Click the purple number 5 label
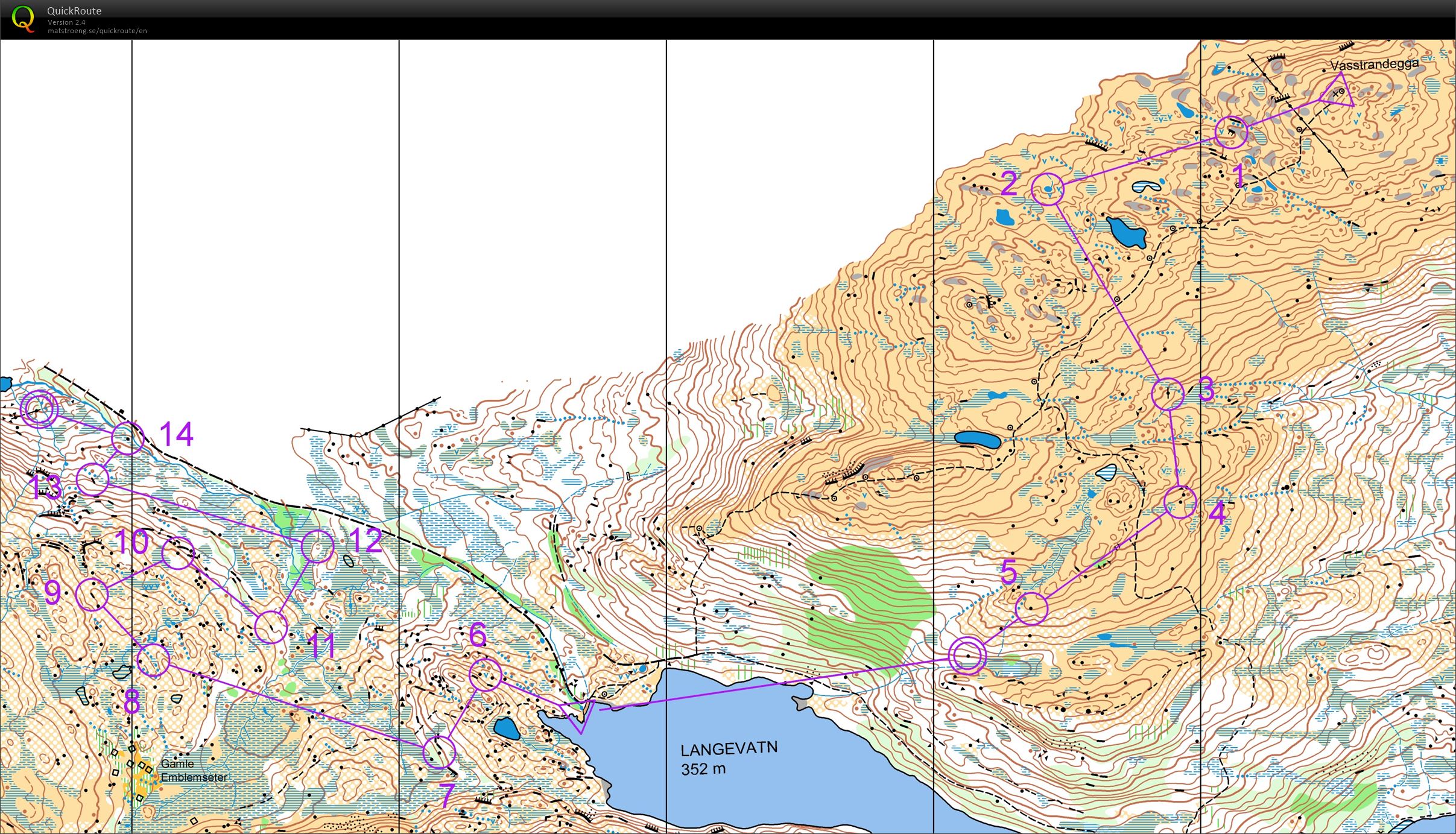Viewport: 1456px width, 834px height. click(1009, 572)
